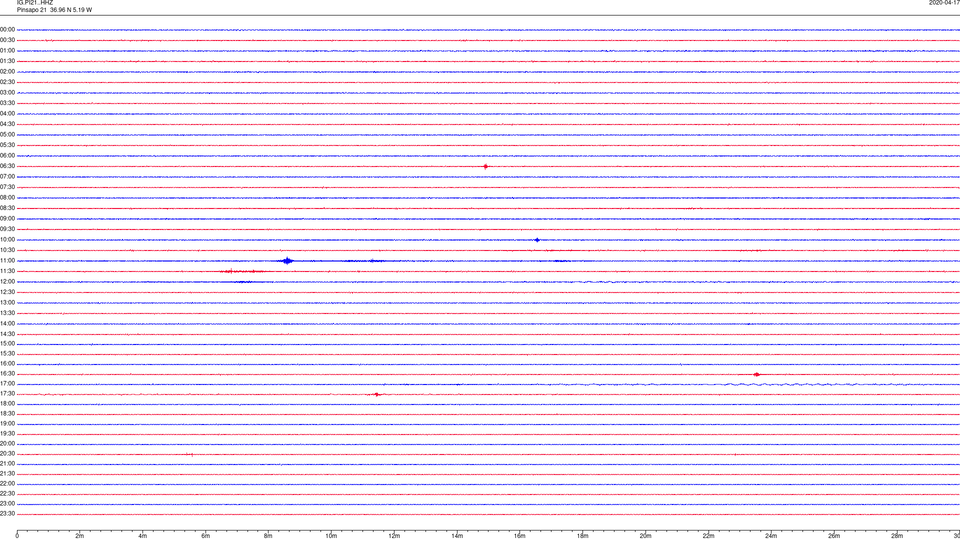Click the 26m axis tick label

coord(834,536)
